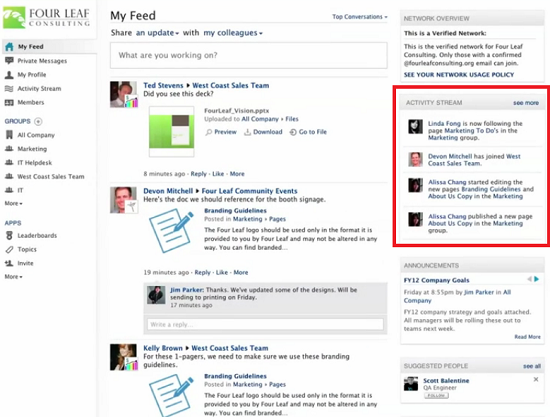The height and width of the screenshot is (417, 550).
Task: Click the 'What are you working on?' box
Action: point(249,55)
